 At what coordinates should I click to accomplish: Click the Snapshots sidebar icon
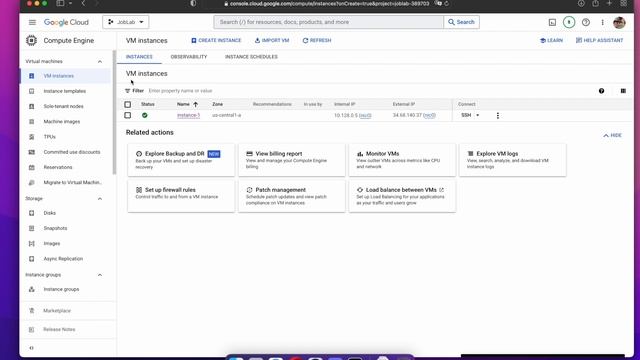tap(31, 228)
